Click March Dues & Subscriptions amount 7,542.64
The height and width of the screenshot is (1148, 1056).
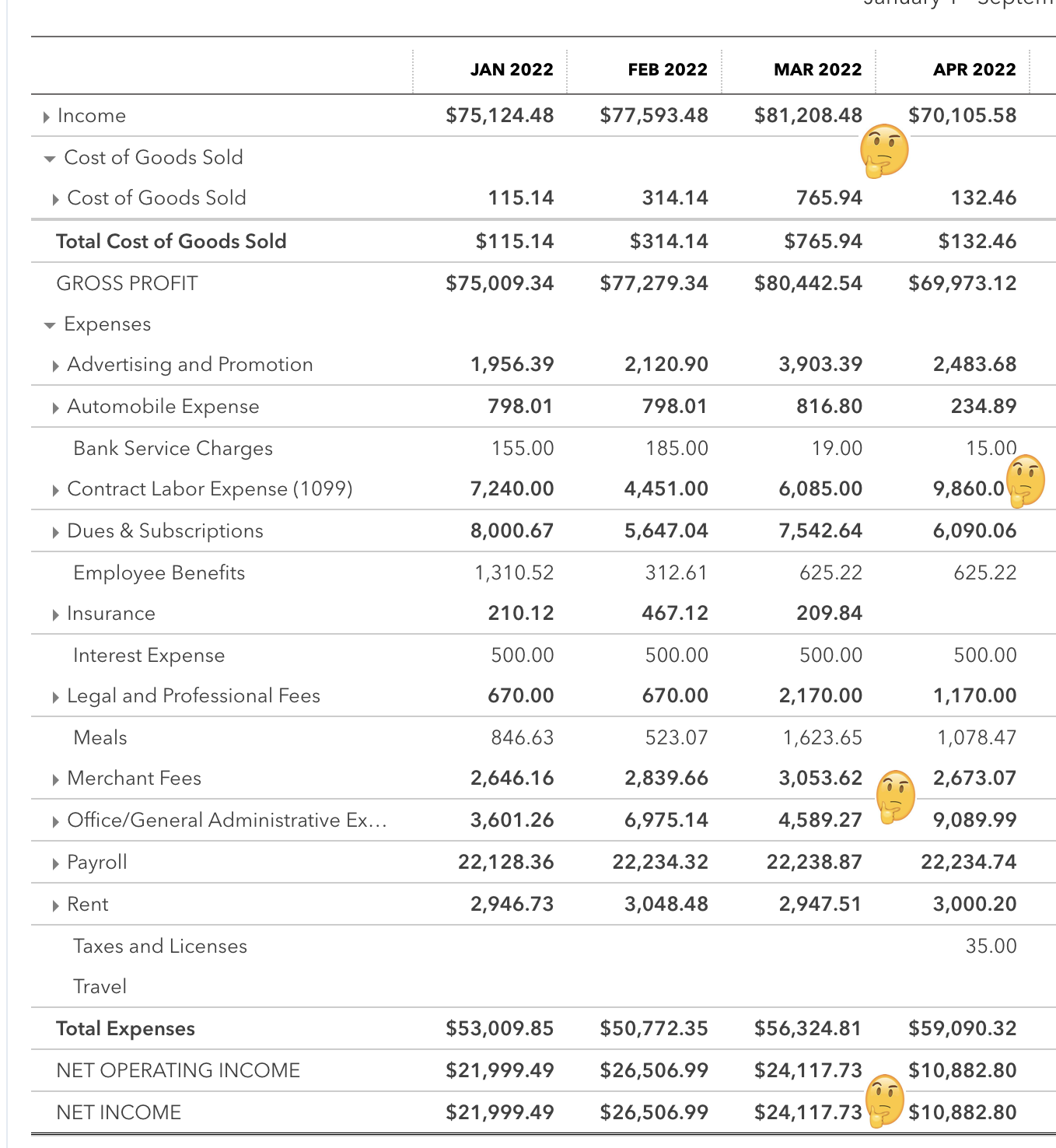pos(820,530)
